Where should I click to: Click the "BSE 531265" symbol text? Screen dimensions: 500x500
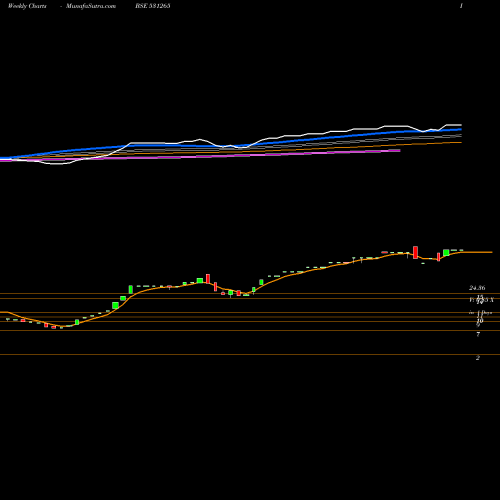click(153, 6)
